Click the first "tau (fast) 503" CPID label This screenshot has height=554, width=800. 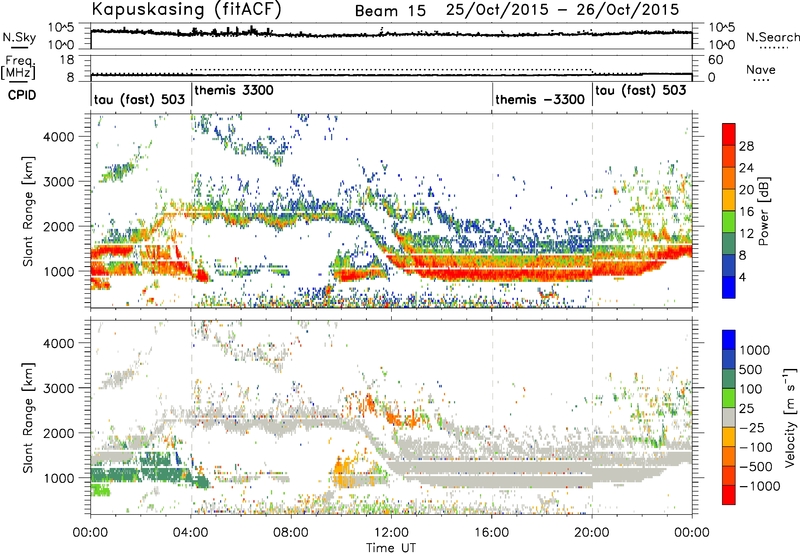(x=139, y=99)
